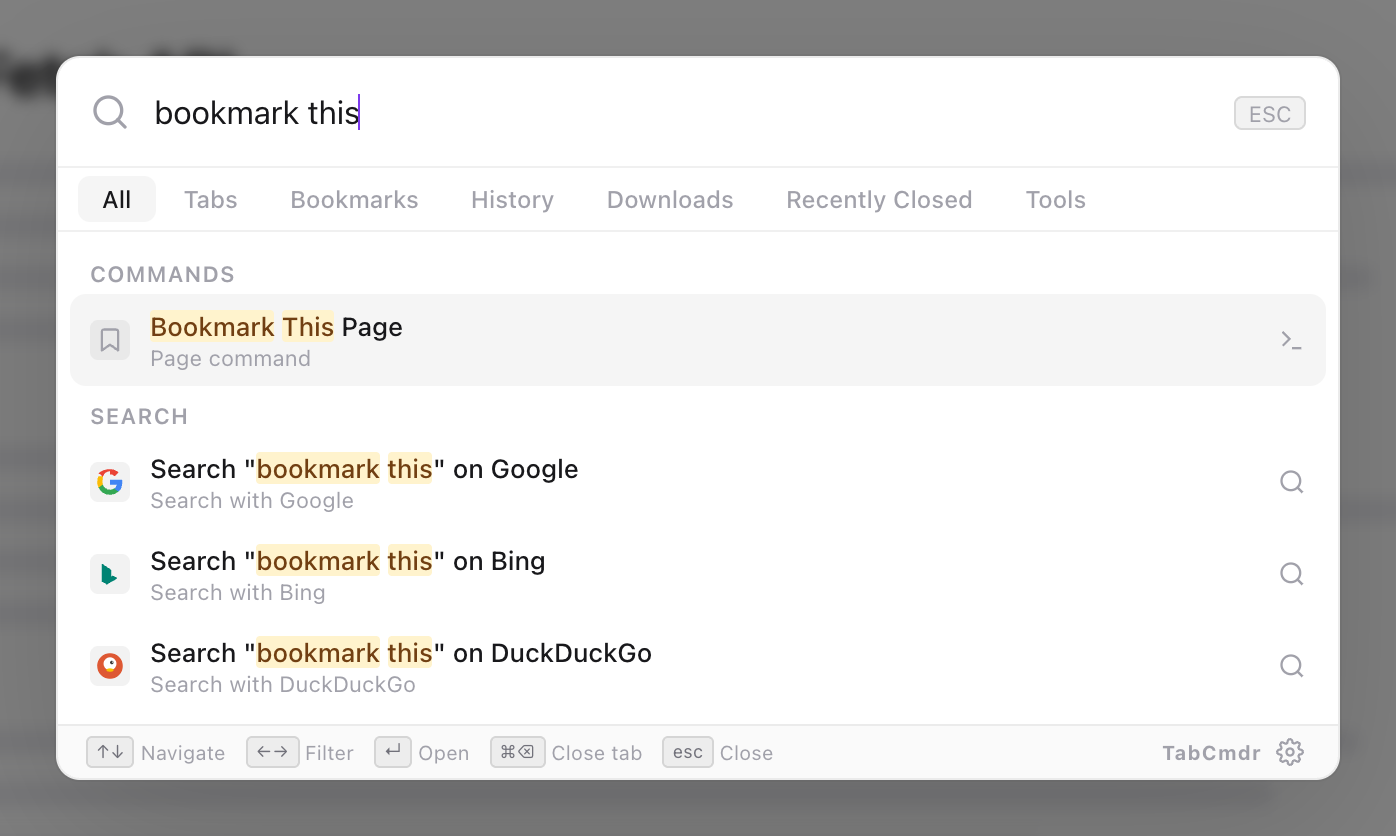This screenshot has height=836, width=1396.
Task: Click the "Search with DuckDuckGo" subtitle
Action: [x=283, y=685]
